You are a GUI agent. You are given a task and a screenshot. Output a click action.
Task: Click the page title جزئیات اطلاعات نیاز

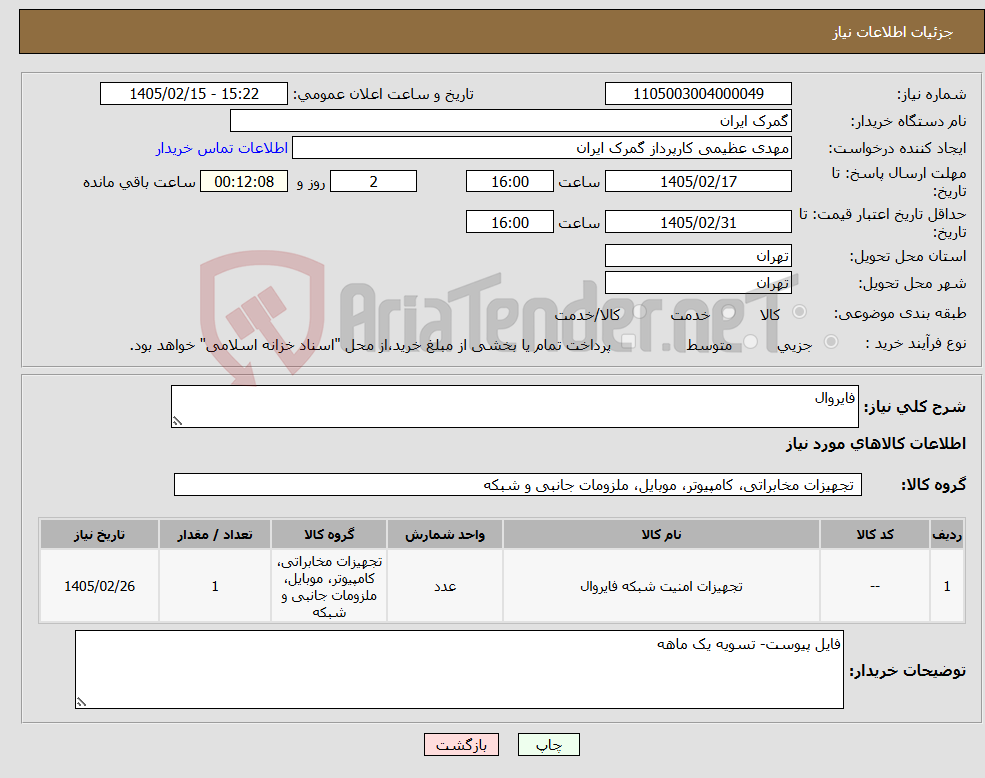893,32
